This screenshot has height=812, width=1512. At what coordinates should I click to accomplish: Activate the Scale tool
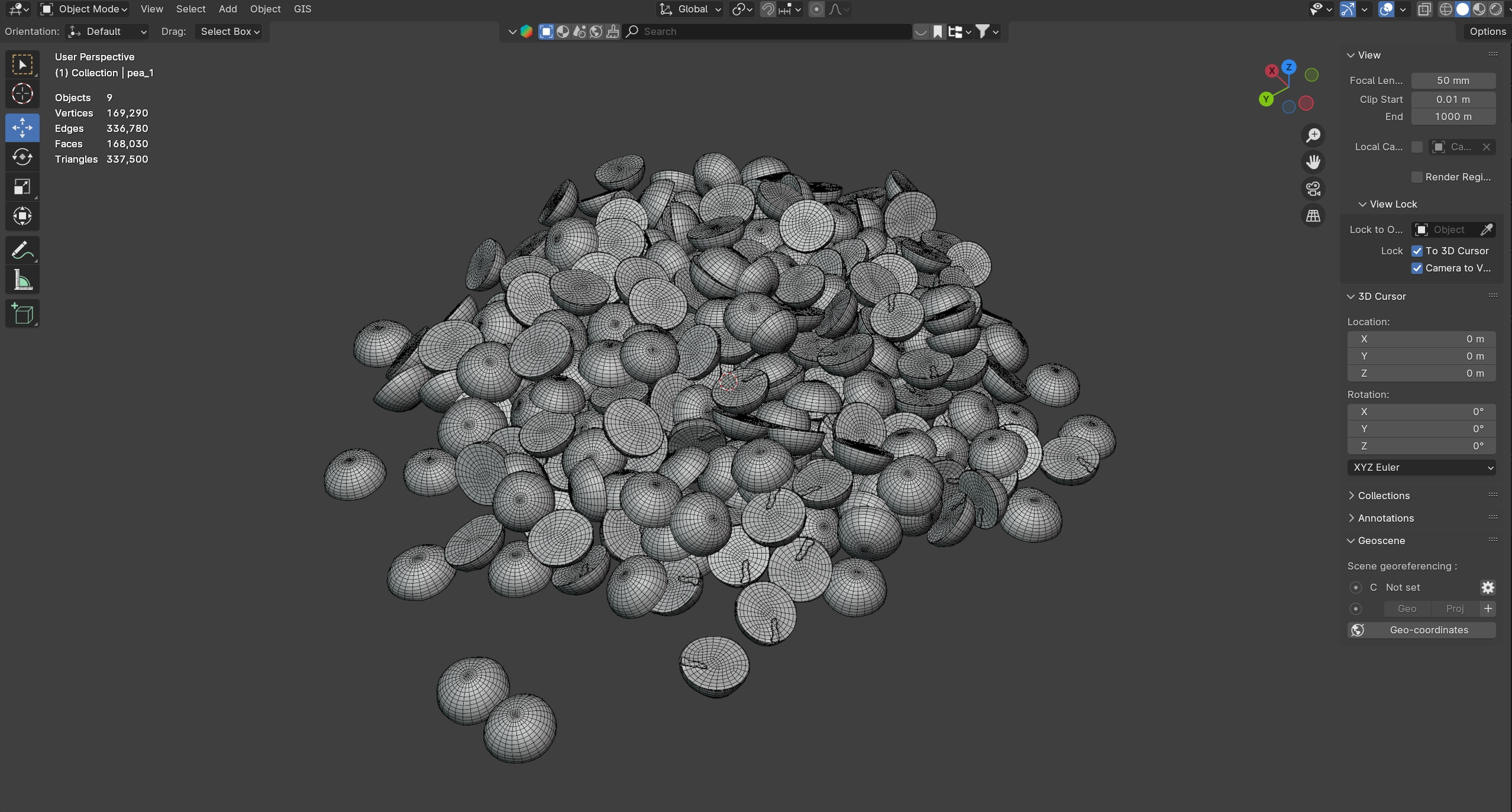coord(22,187)
